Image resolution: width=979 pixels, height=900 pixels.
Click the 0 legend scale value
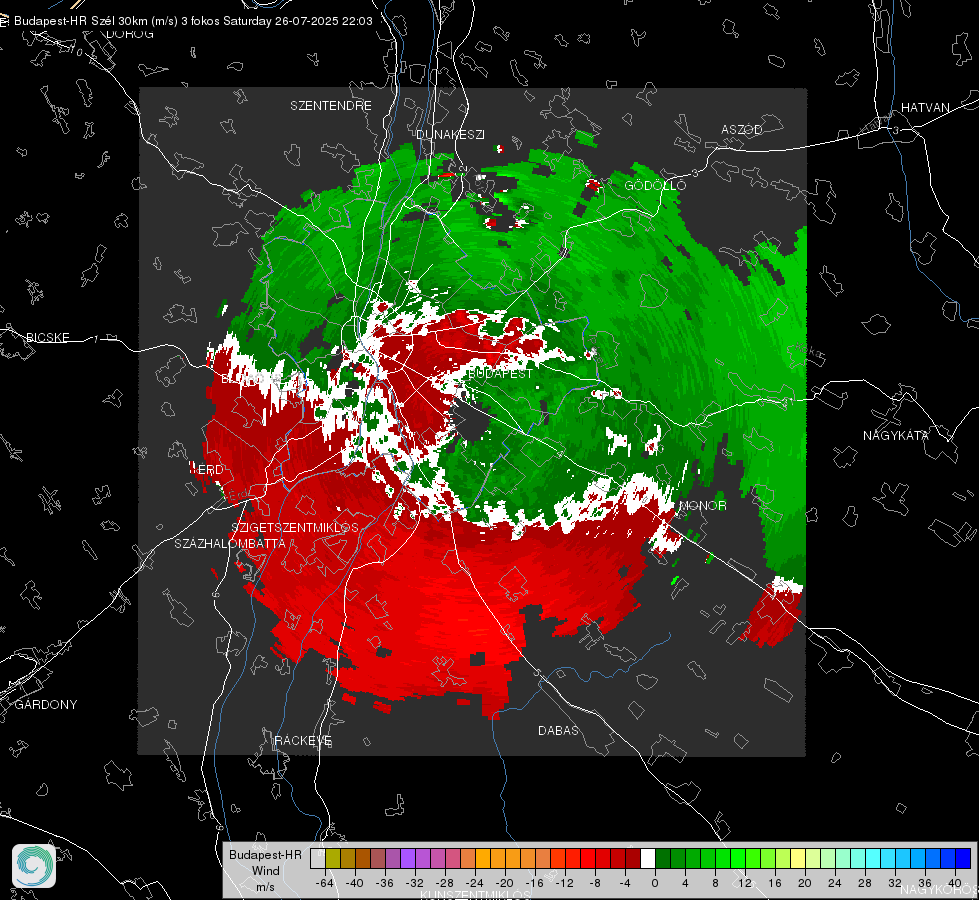655,883
